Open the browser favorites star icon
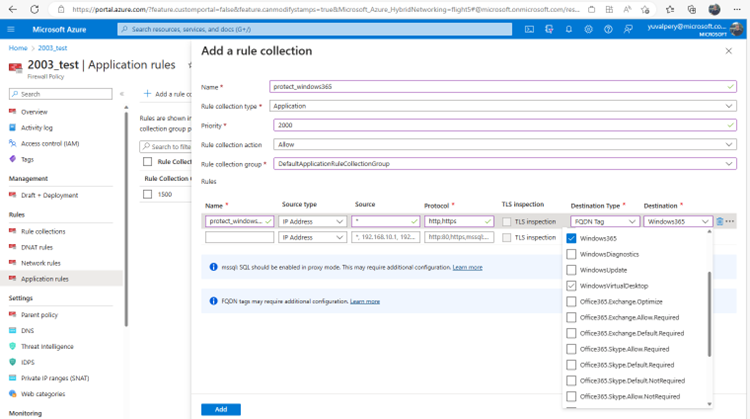The image size is (750, 419). click(670, 9)
